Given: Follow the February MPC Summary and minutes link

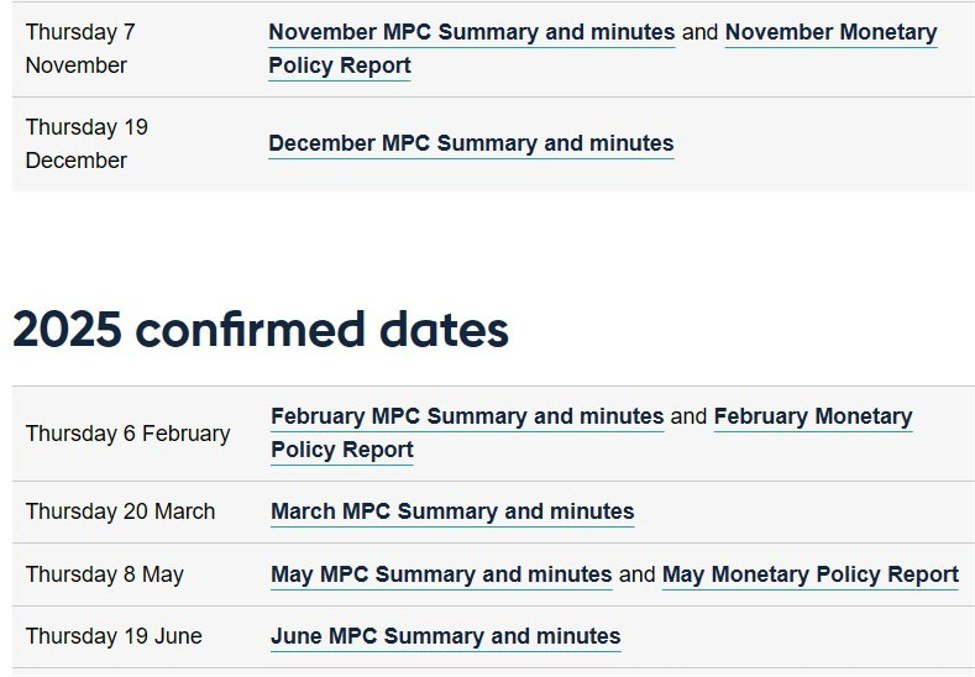Looking at the screenshot, I should coord(467,416).
